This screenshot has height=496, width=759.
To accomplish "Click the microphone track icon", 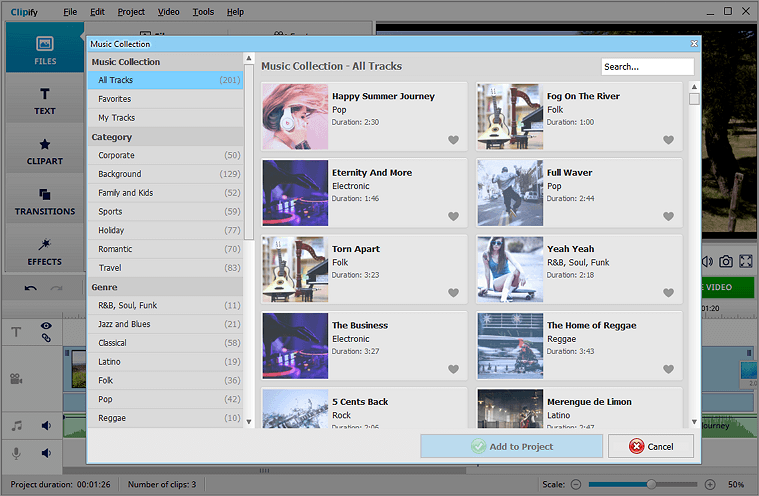I will [16, 453].
